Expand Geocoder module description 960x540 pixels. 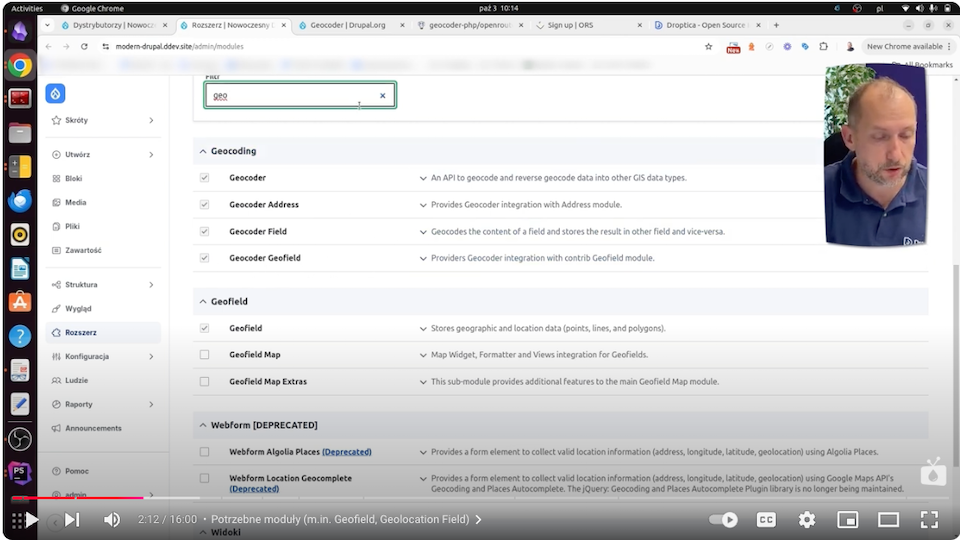click(x=423, y=178)
